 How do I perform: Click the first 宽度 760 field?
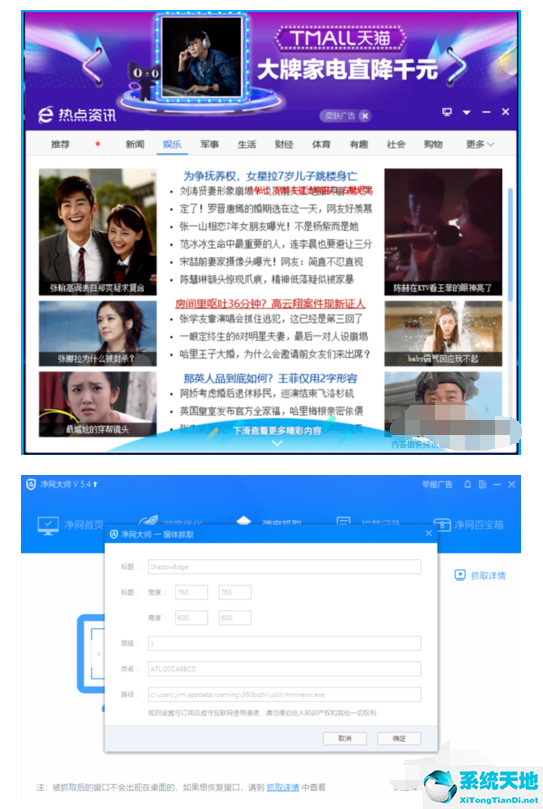tap(191, 592)
